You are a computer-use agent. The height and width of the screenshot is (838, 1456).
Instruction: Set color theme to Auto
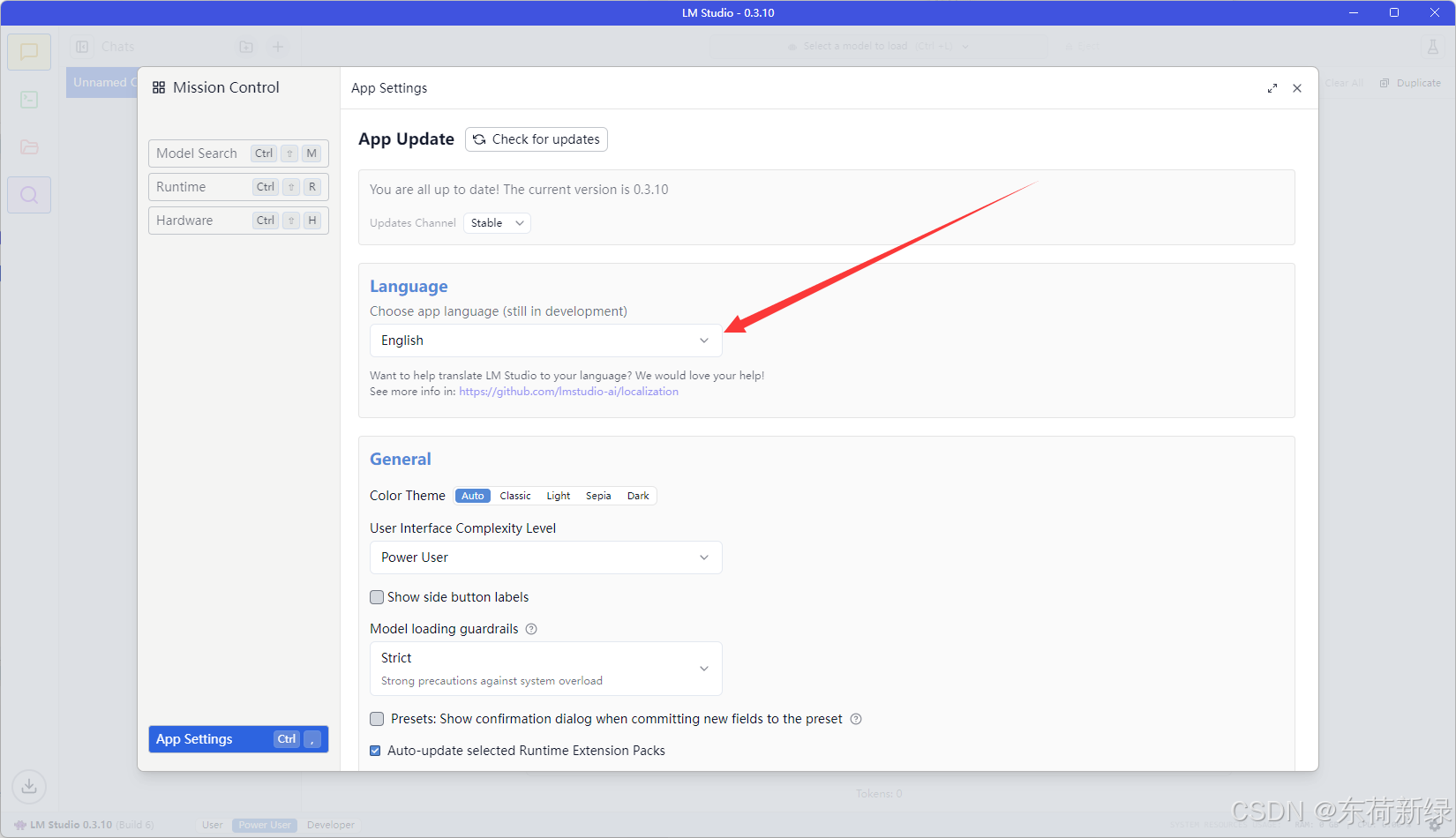(x=473, y=496)
